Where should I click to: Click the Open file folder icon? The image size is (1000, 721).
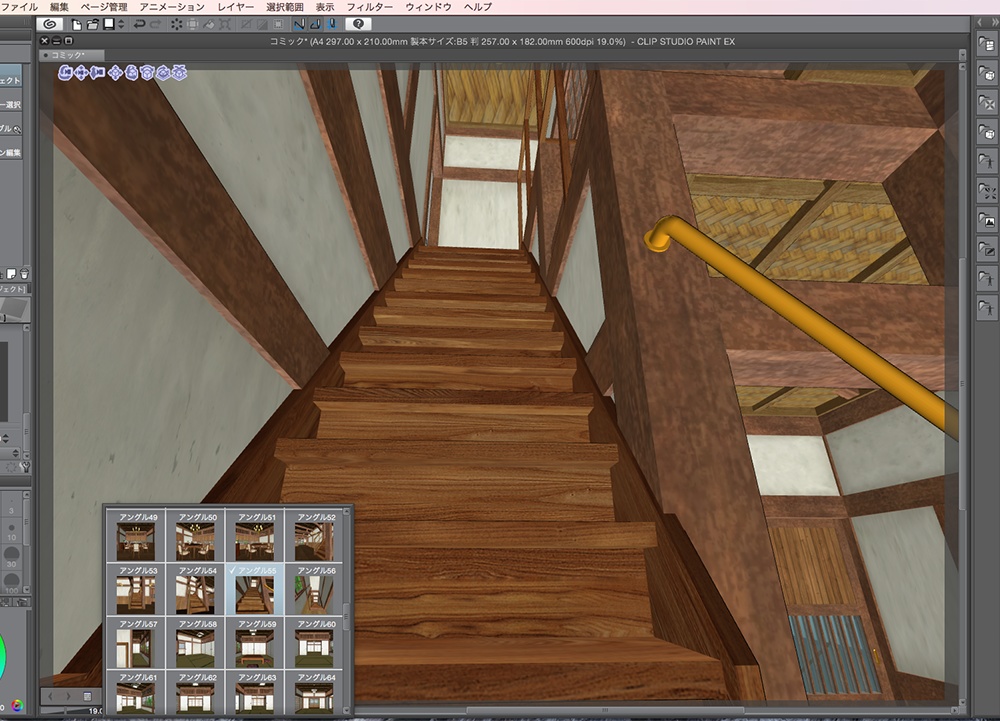pos(93,24)
